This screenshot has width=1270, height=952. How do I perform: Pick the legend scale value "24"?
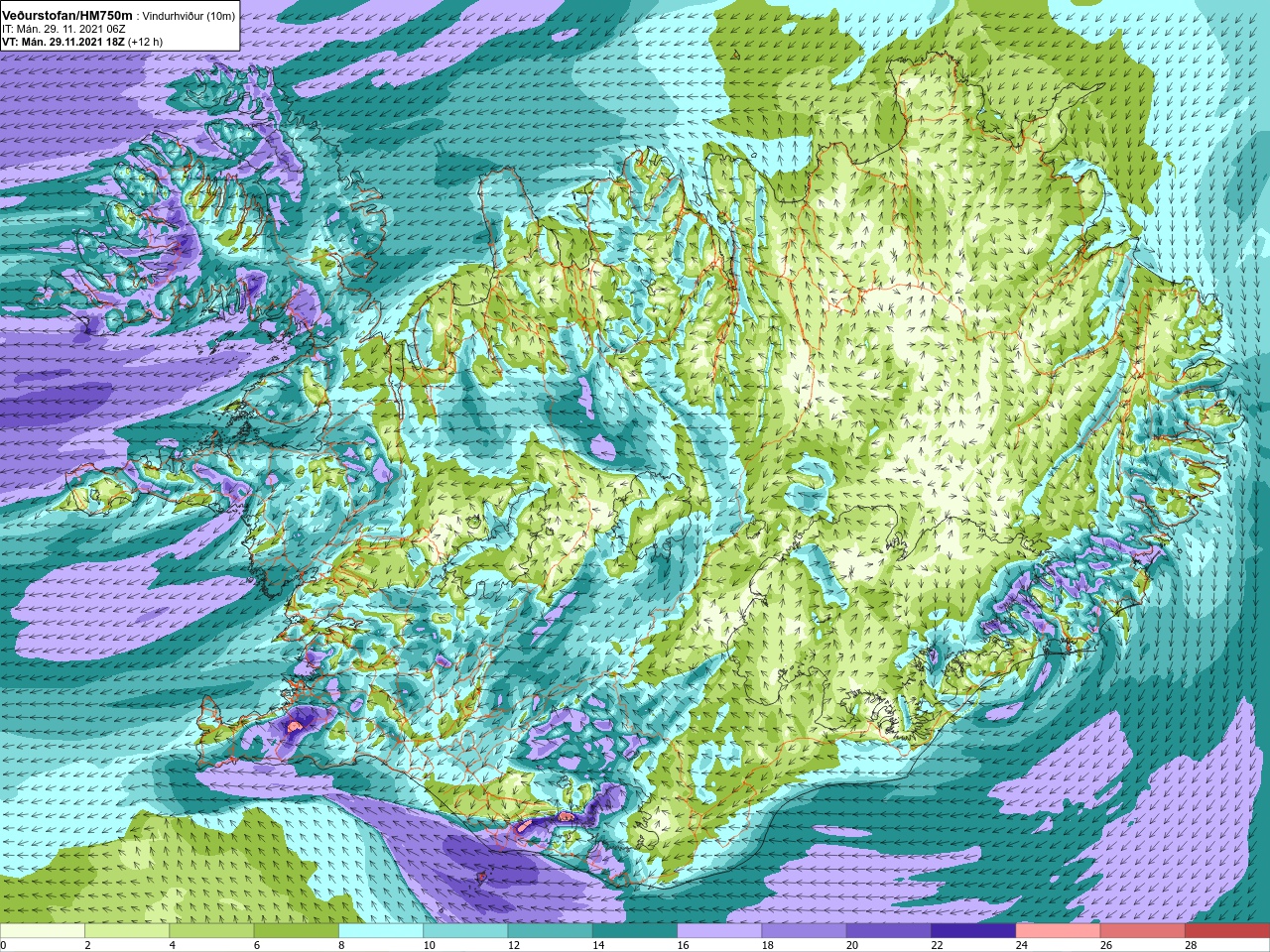[1021, 945]
